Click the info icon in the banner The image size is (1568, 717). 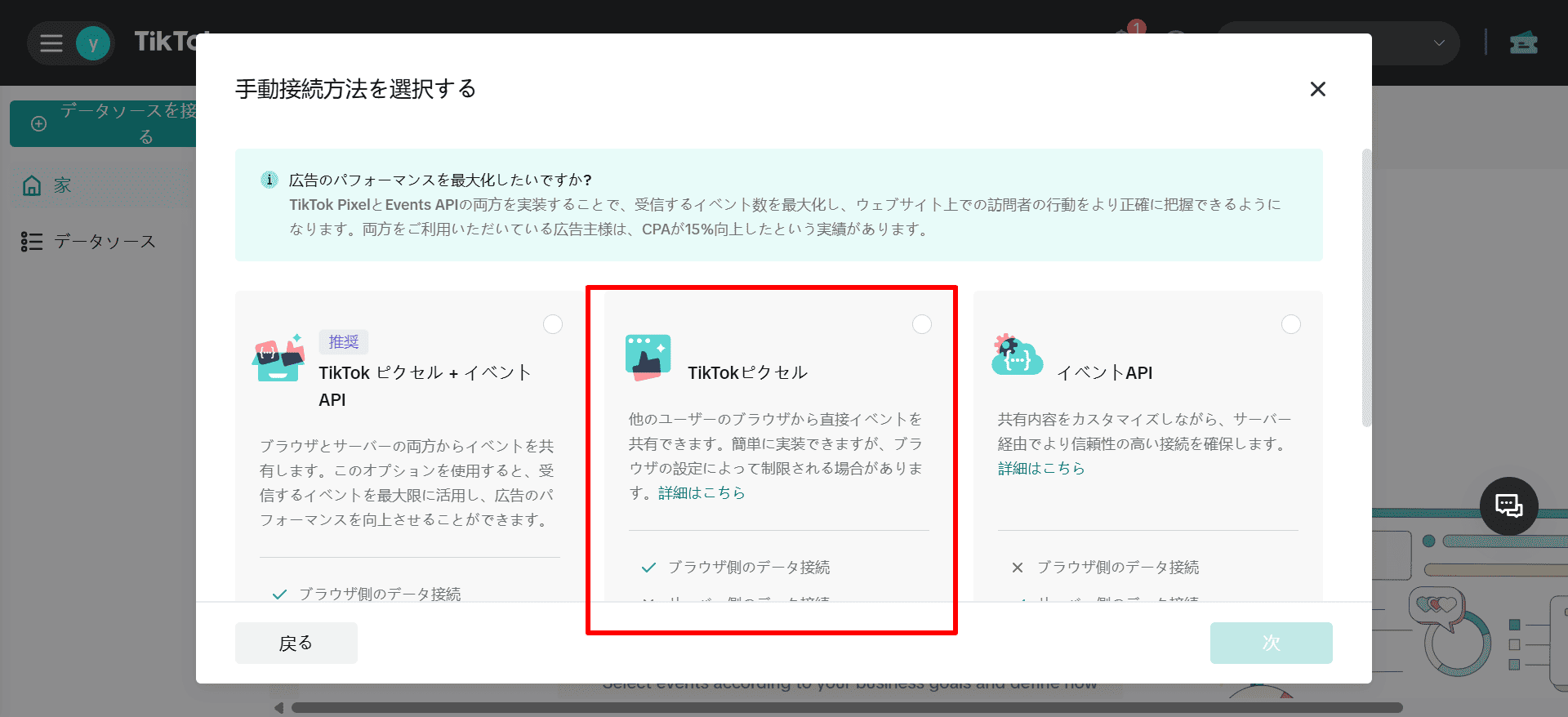[x=269, y=180]
